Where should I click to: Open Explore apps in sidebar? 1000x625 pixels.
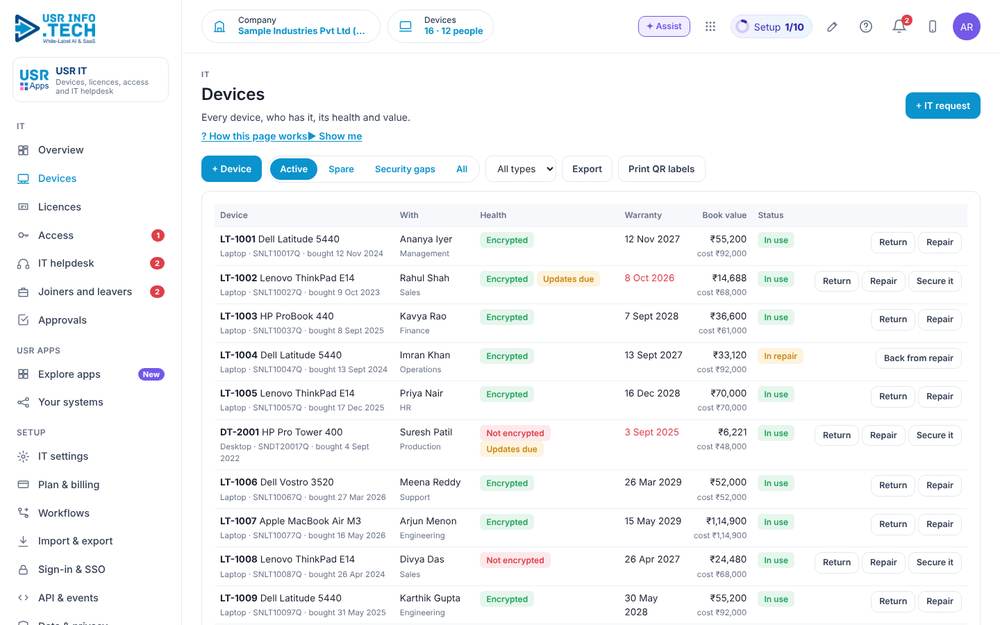pyautogui.click(x=91, y=374)
